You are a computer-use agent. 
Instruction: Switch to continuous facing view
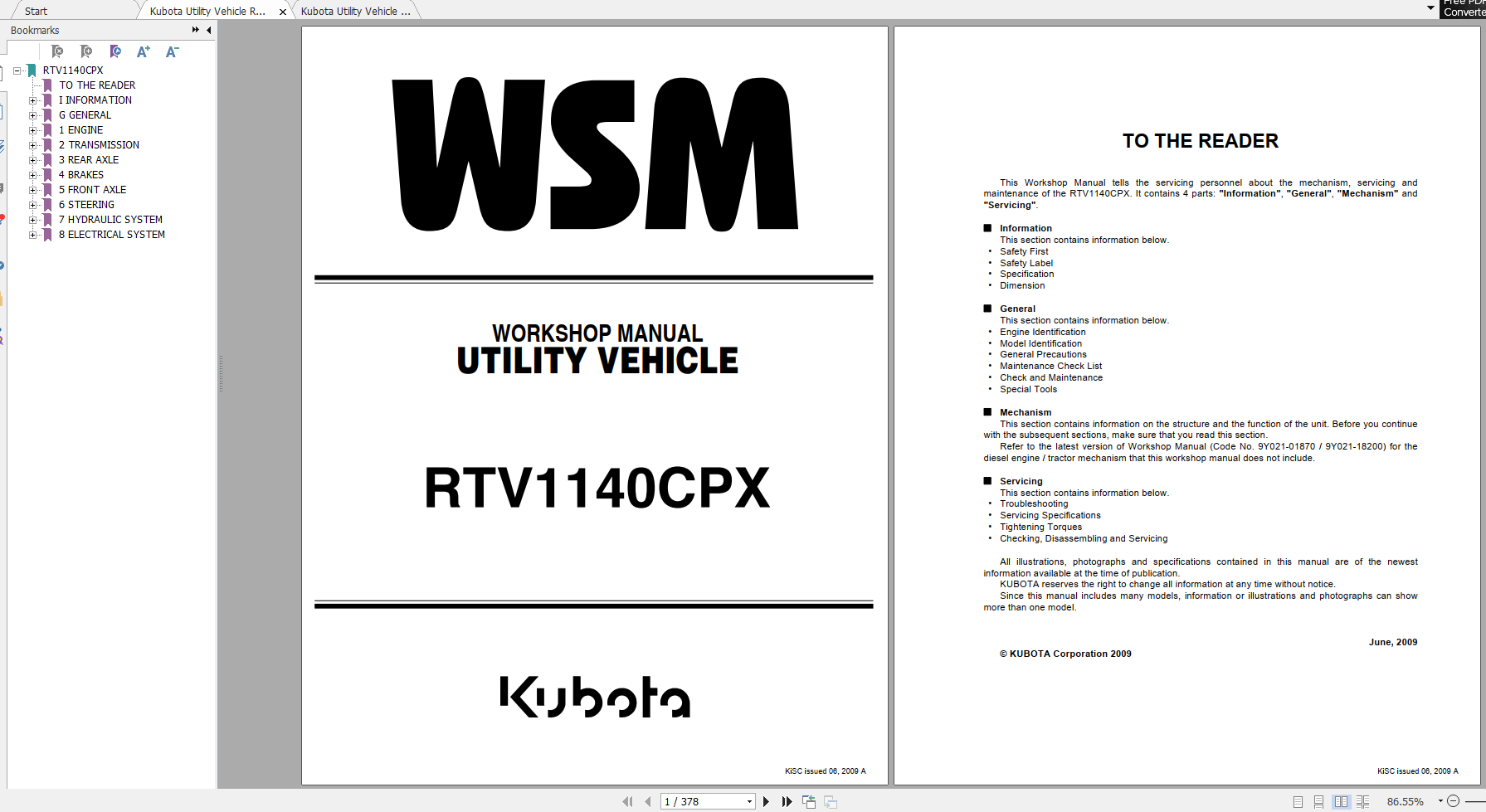point(1362,801)
